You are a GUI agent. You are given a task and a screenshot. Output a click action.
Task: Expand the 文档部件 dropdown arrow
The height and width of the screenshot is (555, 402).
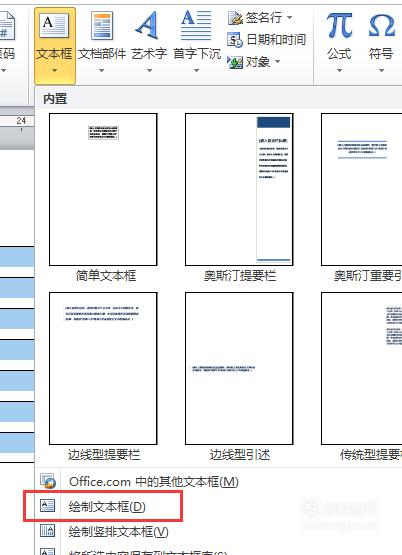pos(102,70)
